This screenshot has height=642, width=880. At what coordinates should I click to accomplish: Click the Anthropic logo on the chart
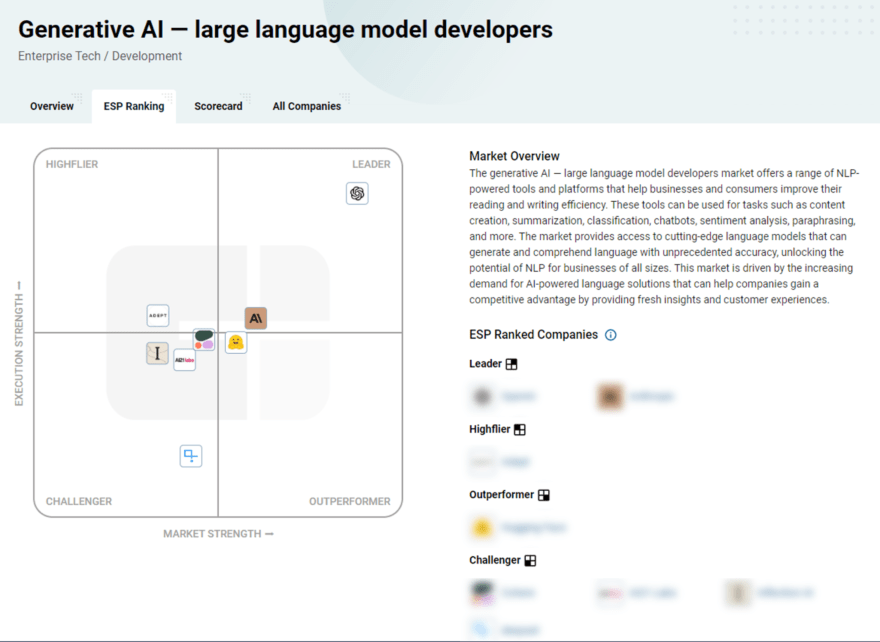[256, 318]
